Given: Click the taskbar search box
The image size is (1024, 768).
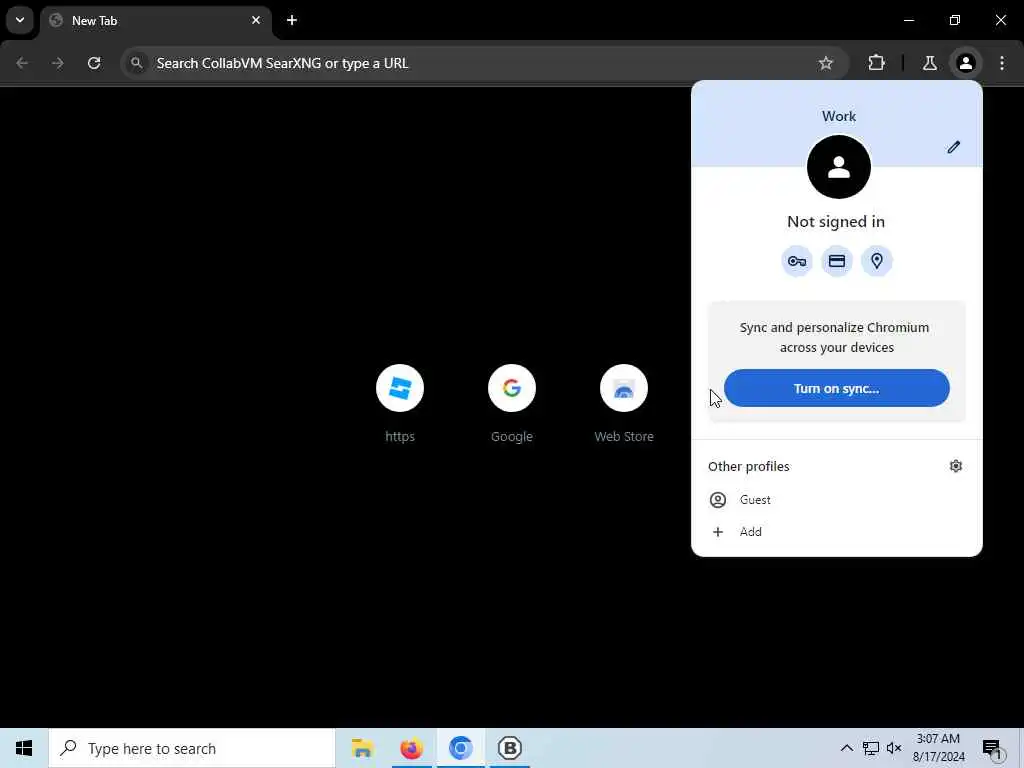Looking at the screenshot, I should point(192,748).
